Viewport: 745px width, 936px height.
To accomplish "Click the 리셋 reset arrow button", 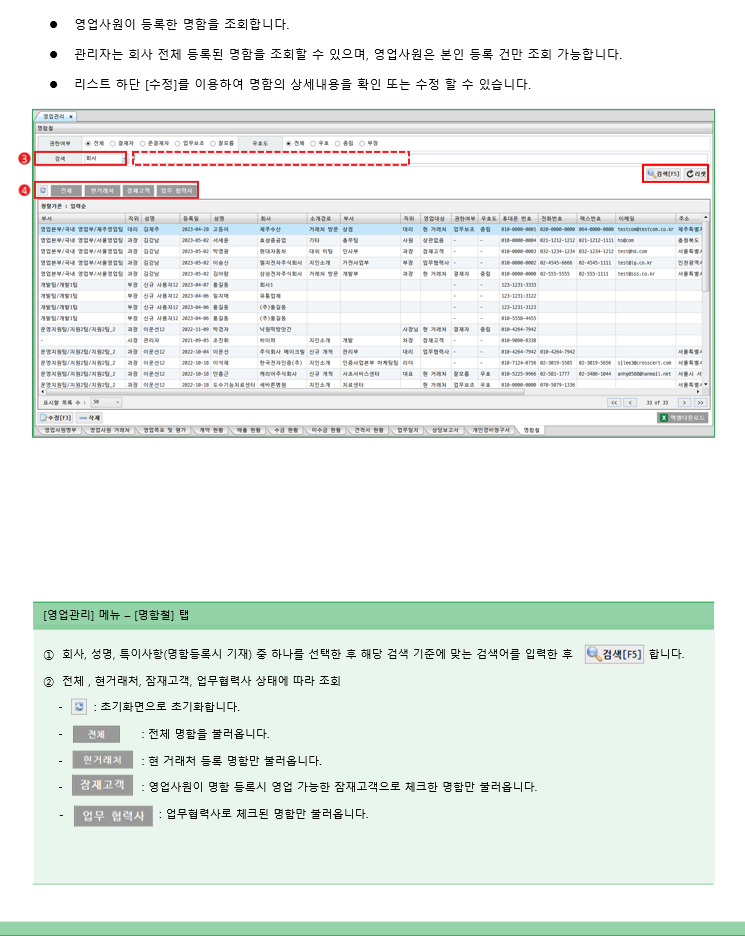I will click(695, 174).
